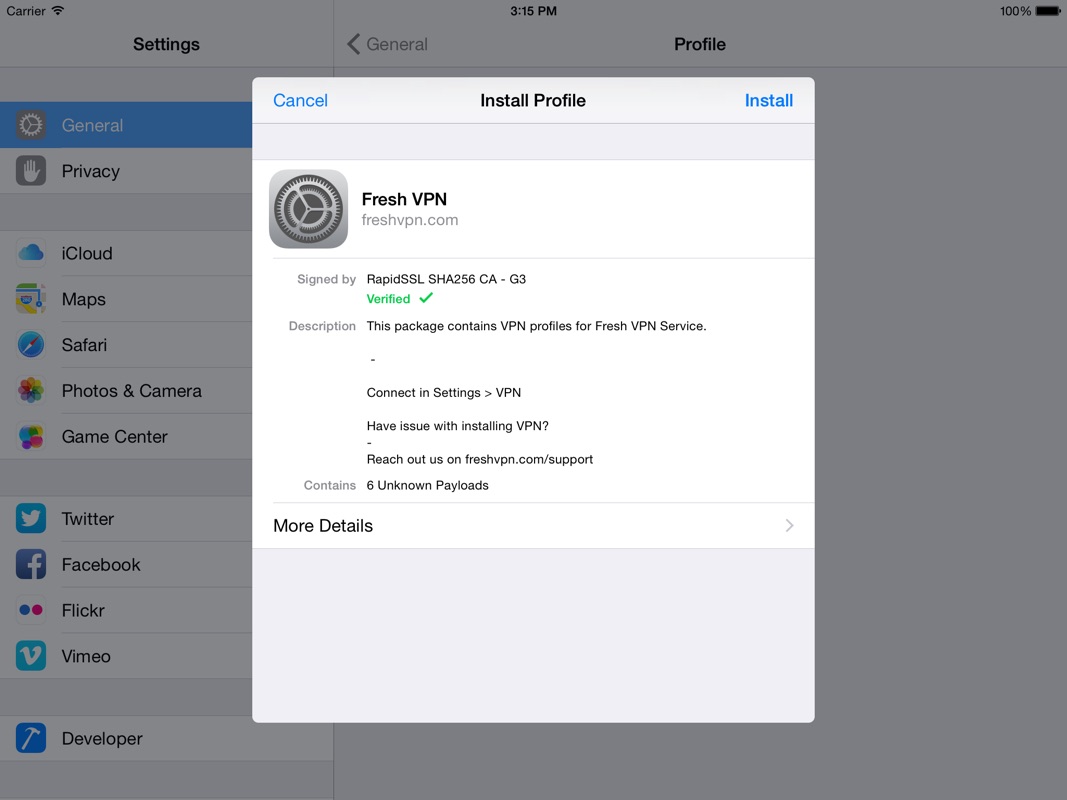Screen dimensions: 1067x800
Task: Tap the Safari compass icon
Action: 31,345
